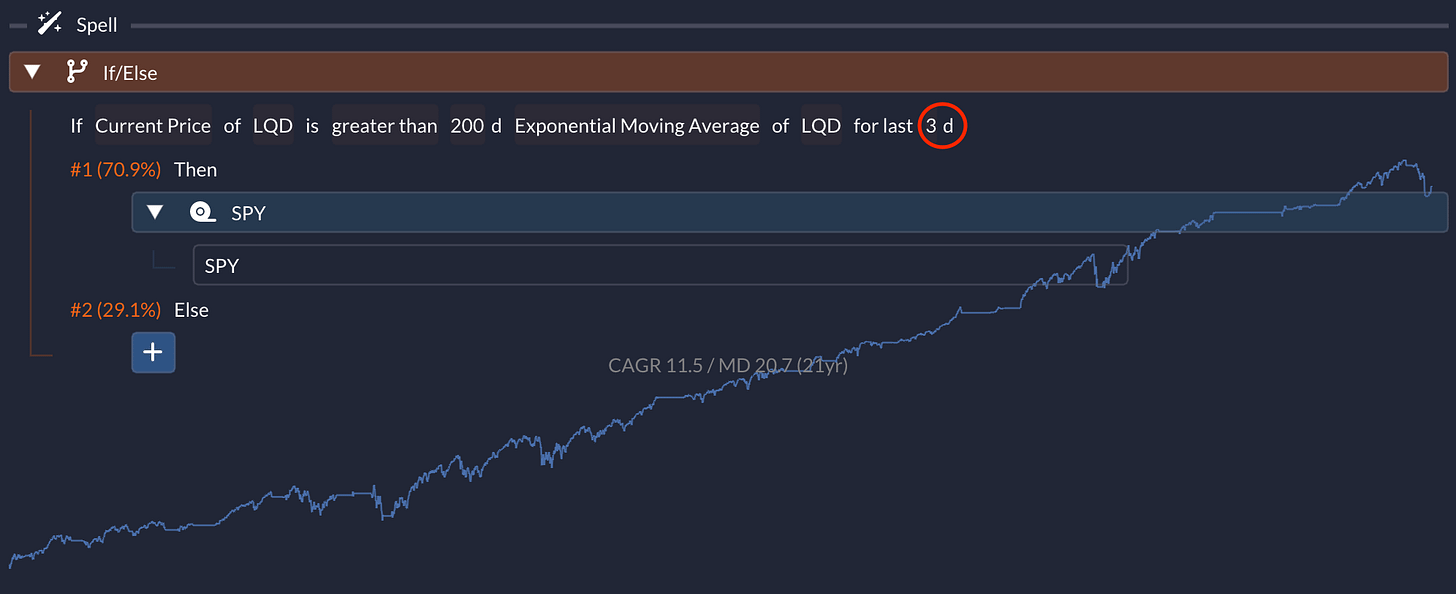This screenshot has height=594, width=1456.
Task: Collapse the If/Else block triangle
Action: point(32,72)
